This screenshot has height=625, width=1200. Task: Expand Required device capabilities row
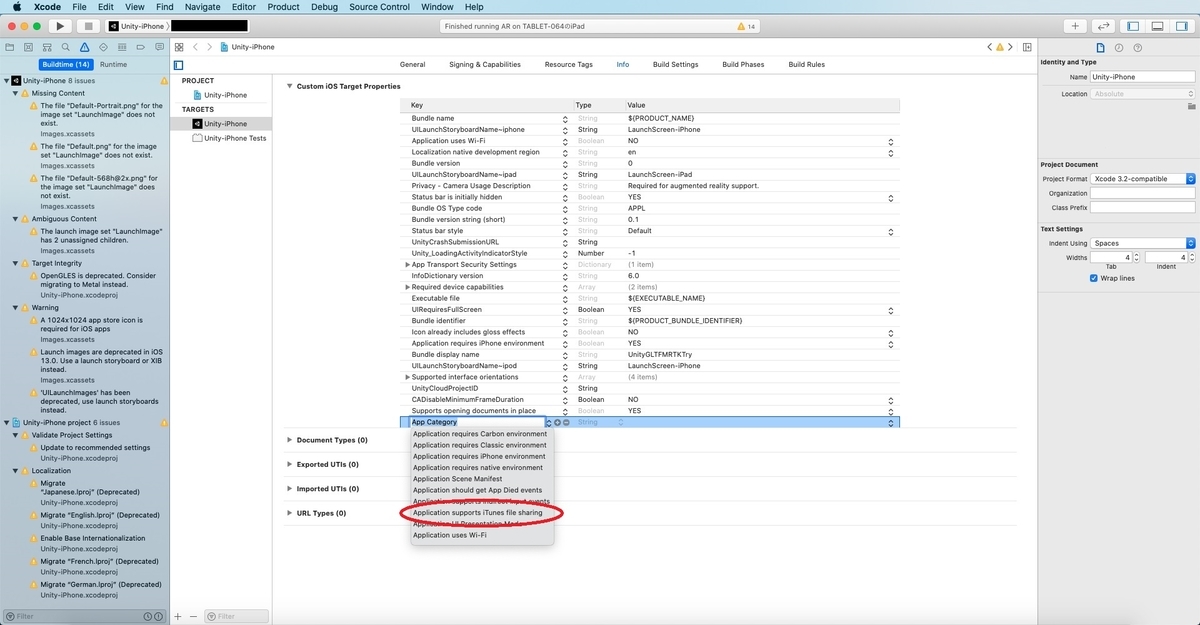click(x=408, y=287)
